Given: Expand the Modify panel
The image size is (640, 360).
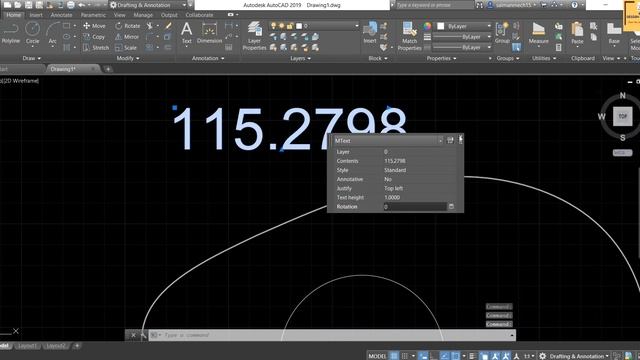Looking at the screenshot, I should [x=128, y=58].
